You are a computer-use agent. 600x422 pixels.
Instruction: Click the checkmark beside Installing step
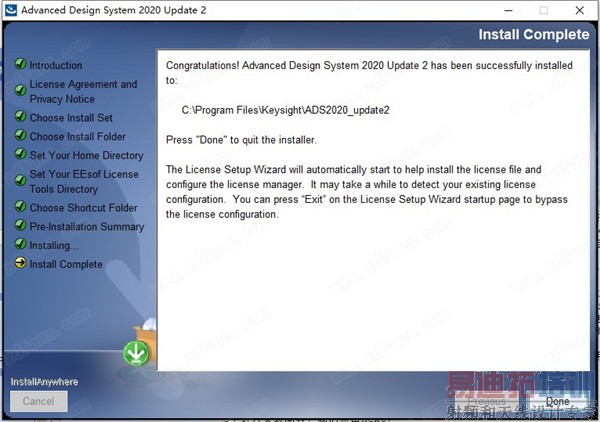coord(20,244)
